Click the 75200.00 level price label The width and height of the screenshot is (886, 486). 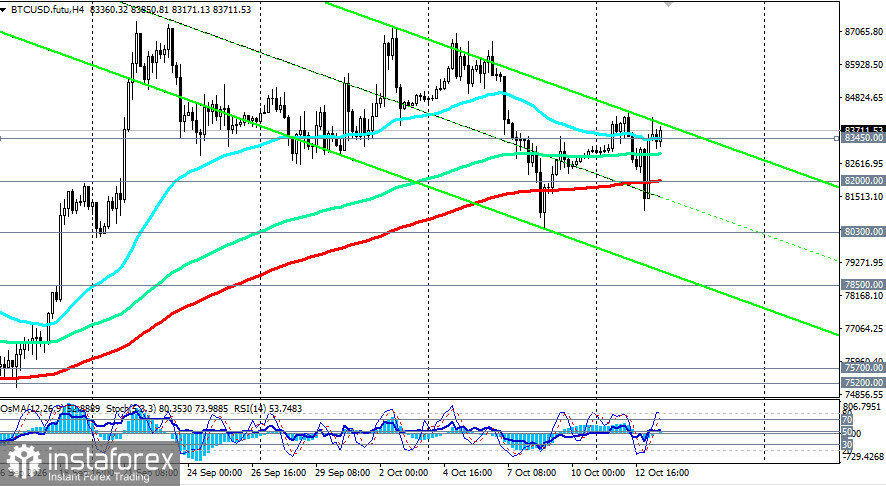pos(863,383)
